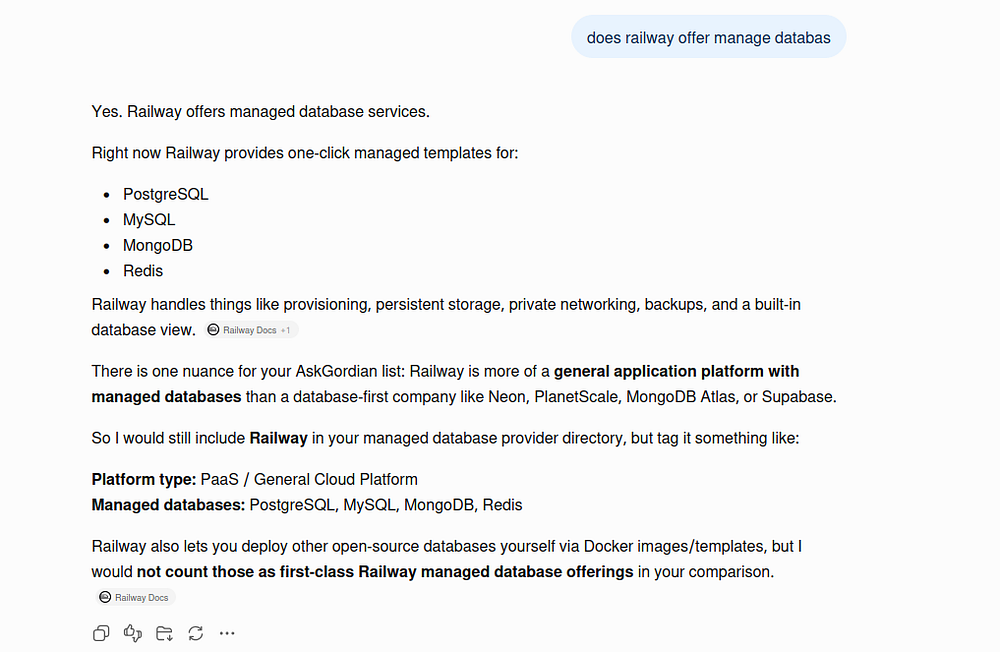
Task: Click the MySQL bullet item
Action: [149, 219]
